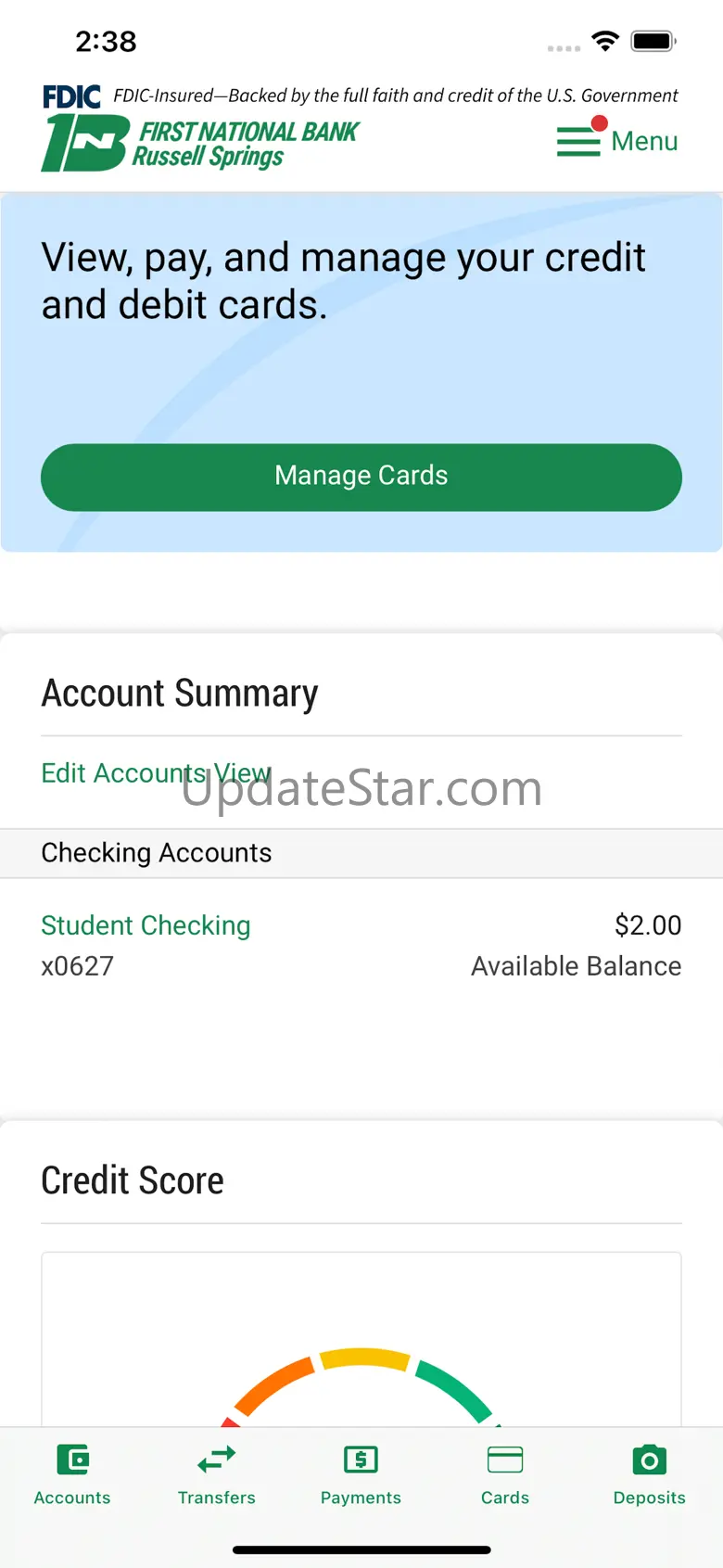Tap the Credit Score card heading

pos(133,1180)
